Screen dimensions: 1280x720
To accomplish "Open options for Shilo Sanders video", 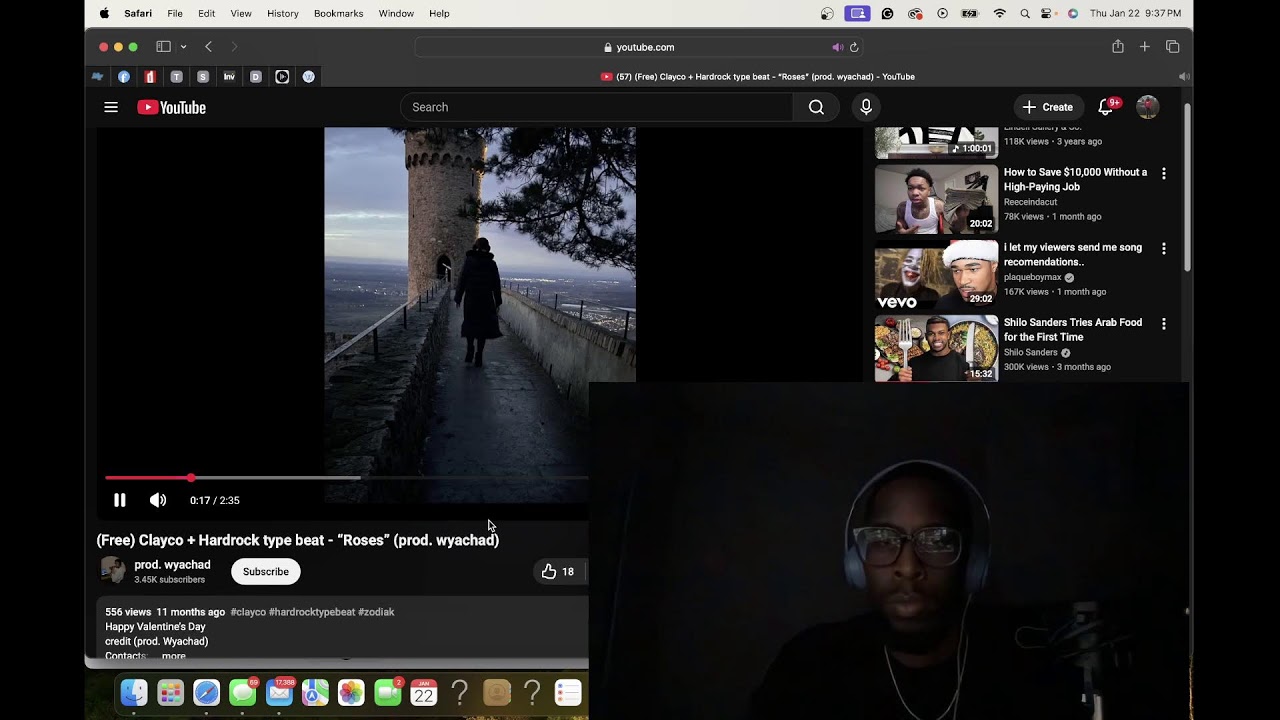I will point(1163,324).
